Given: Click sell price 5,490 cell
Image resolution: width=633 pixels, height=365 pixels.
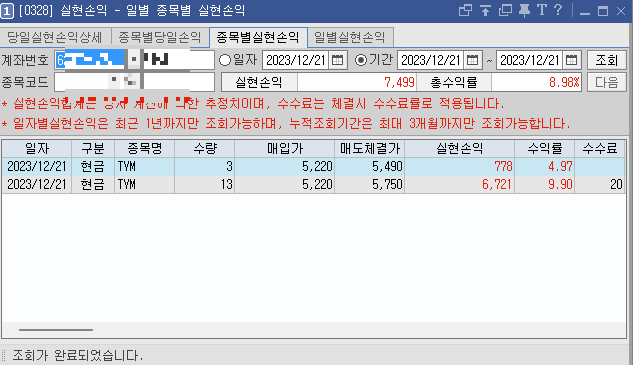Looking at the screenshot, I should [370, 166].
